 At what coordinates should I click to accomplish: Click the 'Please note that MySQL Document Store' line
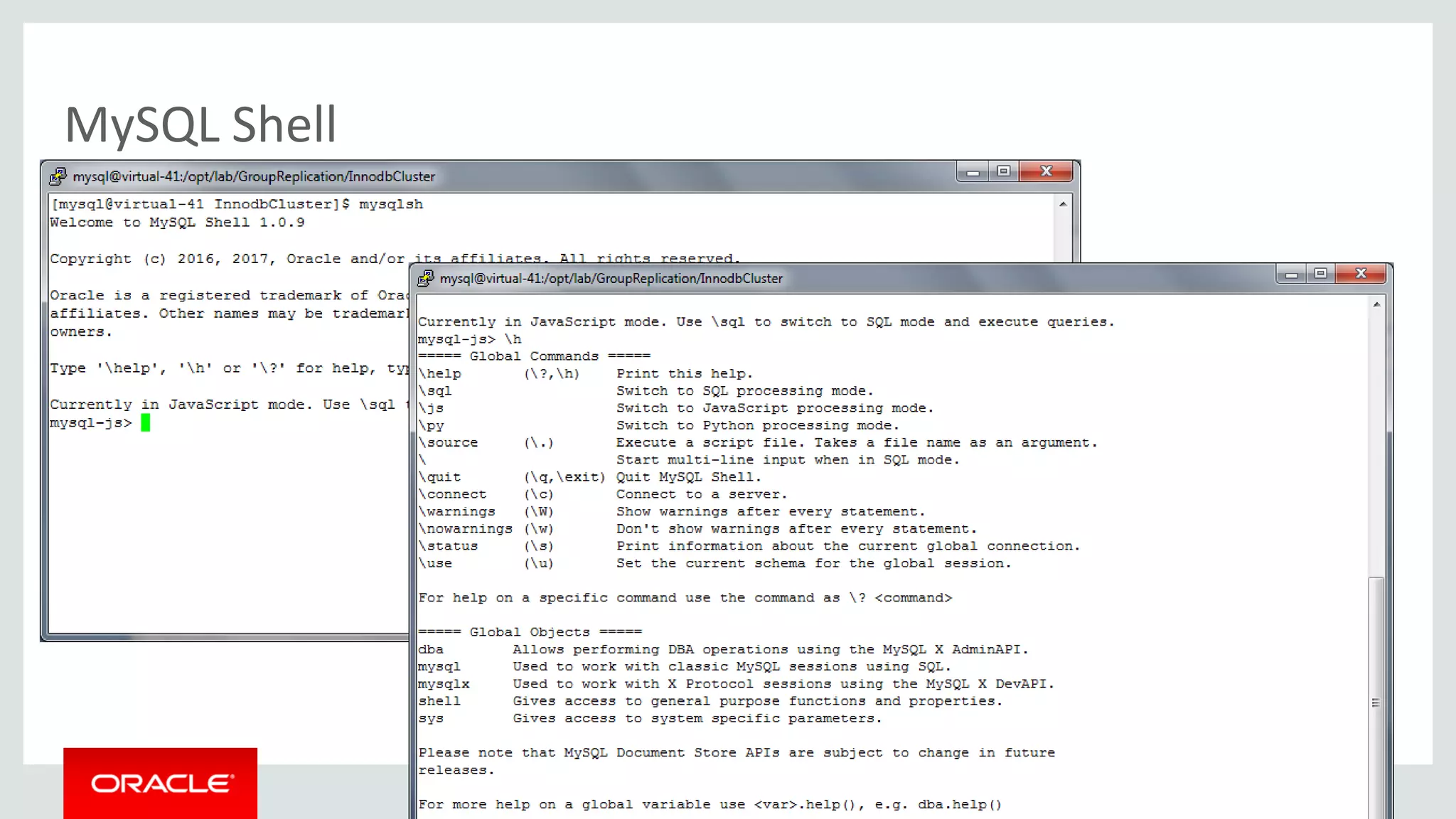coord(737,753)
